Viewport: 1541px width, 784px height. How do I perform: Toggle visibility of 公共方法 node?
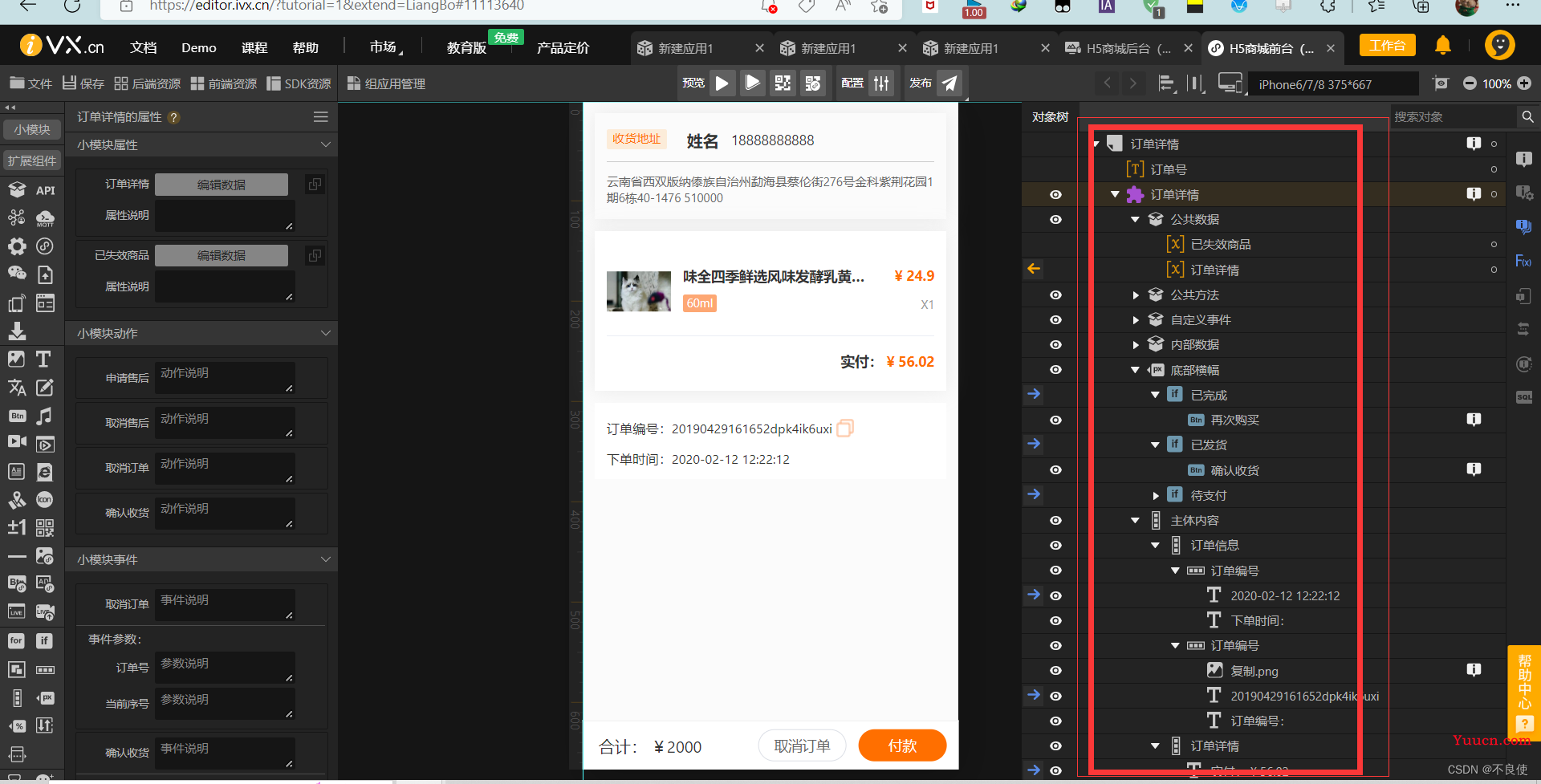coord(1055,295)
